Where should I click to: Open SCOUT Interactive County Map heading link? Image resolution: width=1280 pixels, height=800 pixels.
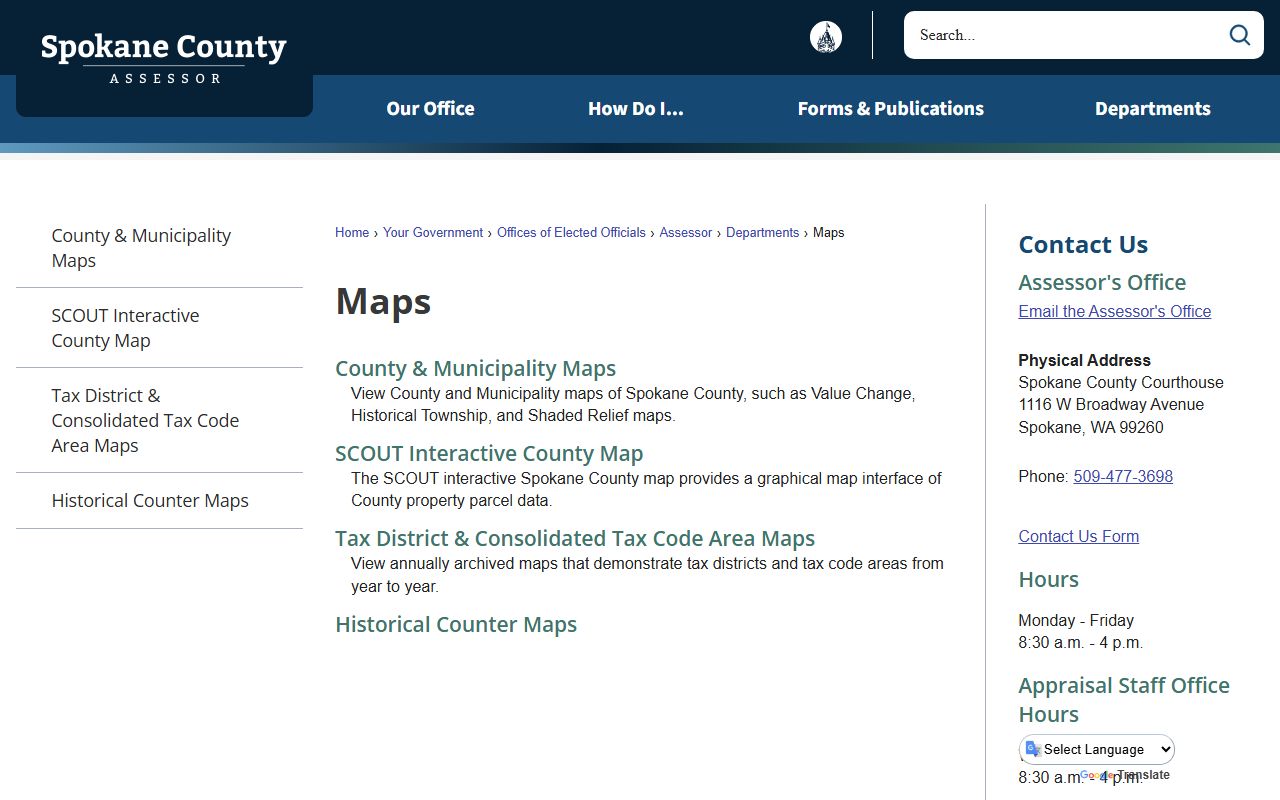point(489,453)
